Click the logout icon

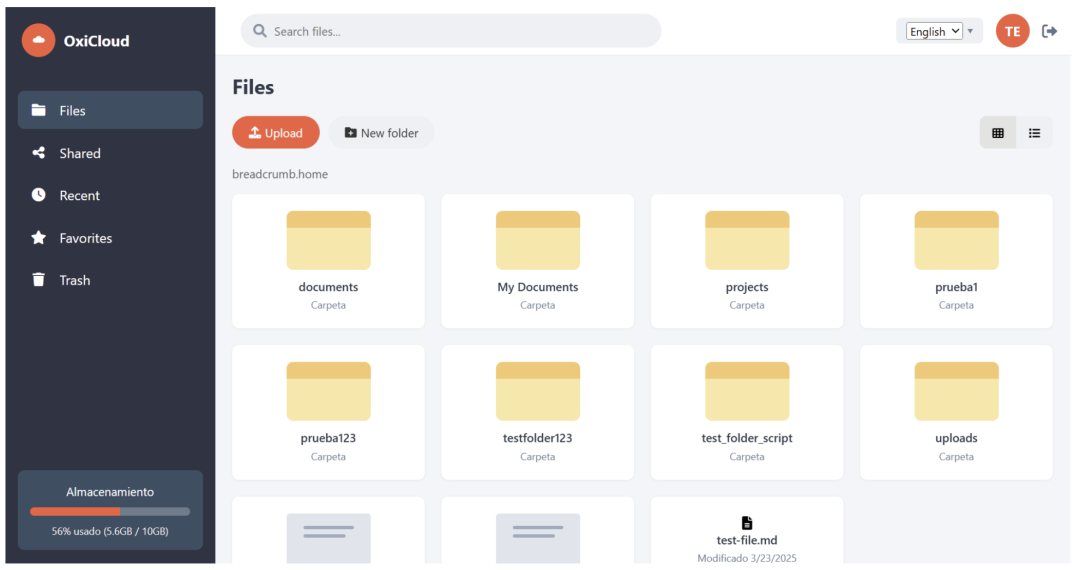(1050, 31)
